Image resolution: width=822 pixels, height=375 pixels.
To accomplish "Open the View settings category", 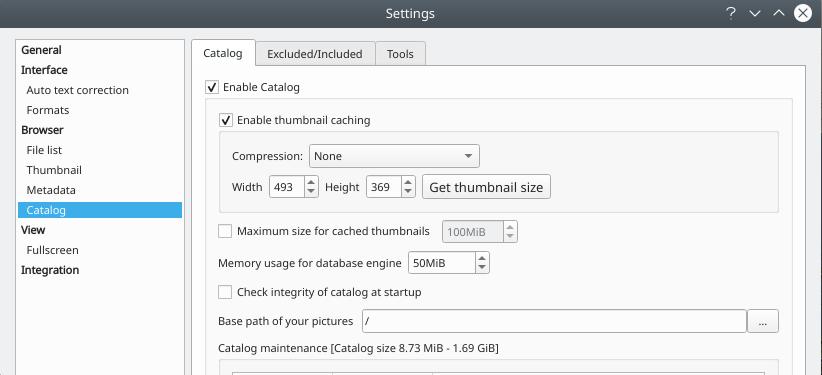I will click(33, 230).
